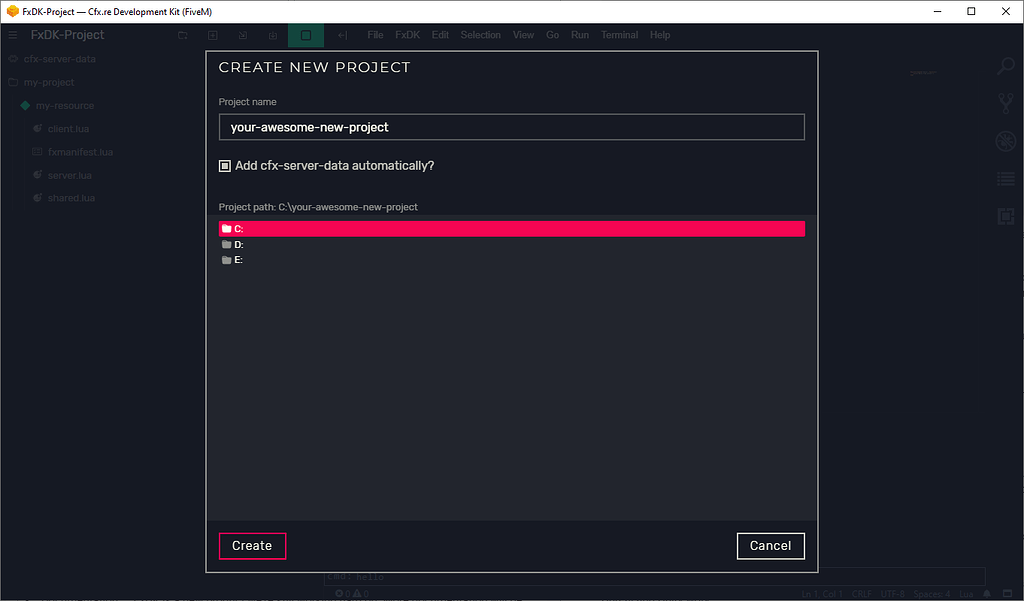This screenshot has width=1024, height=601.
Task: Open the search panel in right sidebar
Action: tap(1004, 65)
